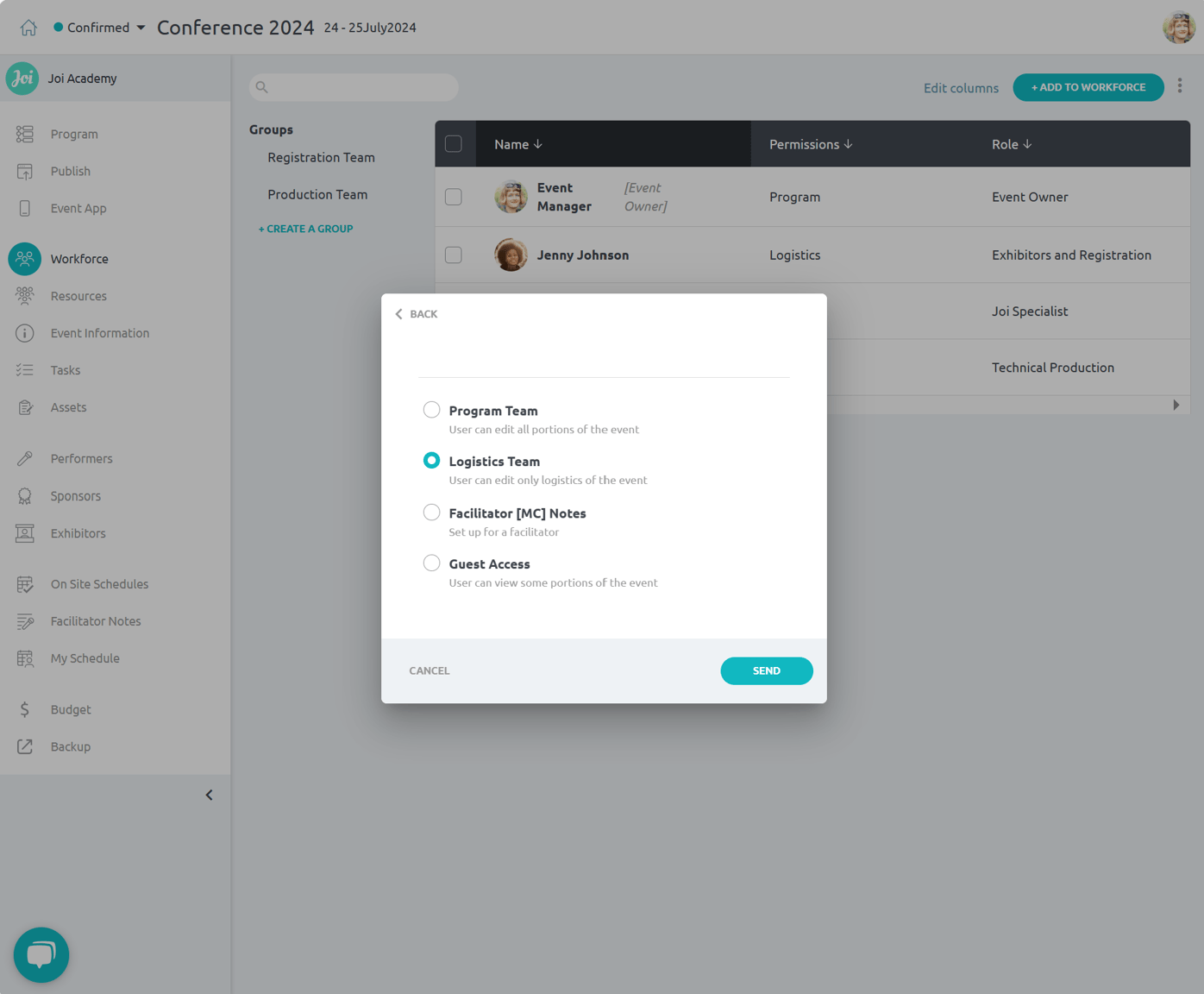The width and height of the screenshot is (1204, 994).
Task: Click the Name column sort arrow
Action: [540, 144]
